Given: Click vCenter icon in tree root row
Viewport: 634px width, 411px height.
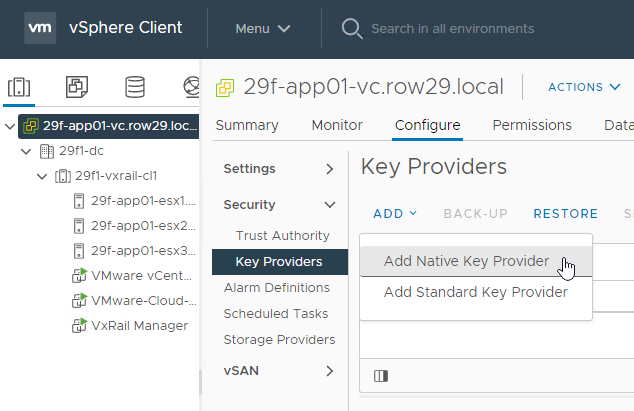Looking at the screenshot, I should pos(31,126).
